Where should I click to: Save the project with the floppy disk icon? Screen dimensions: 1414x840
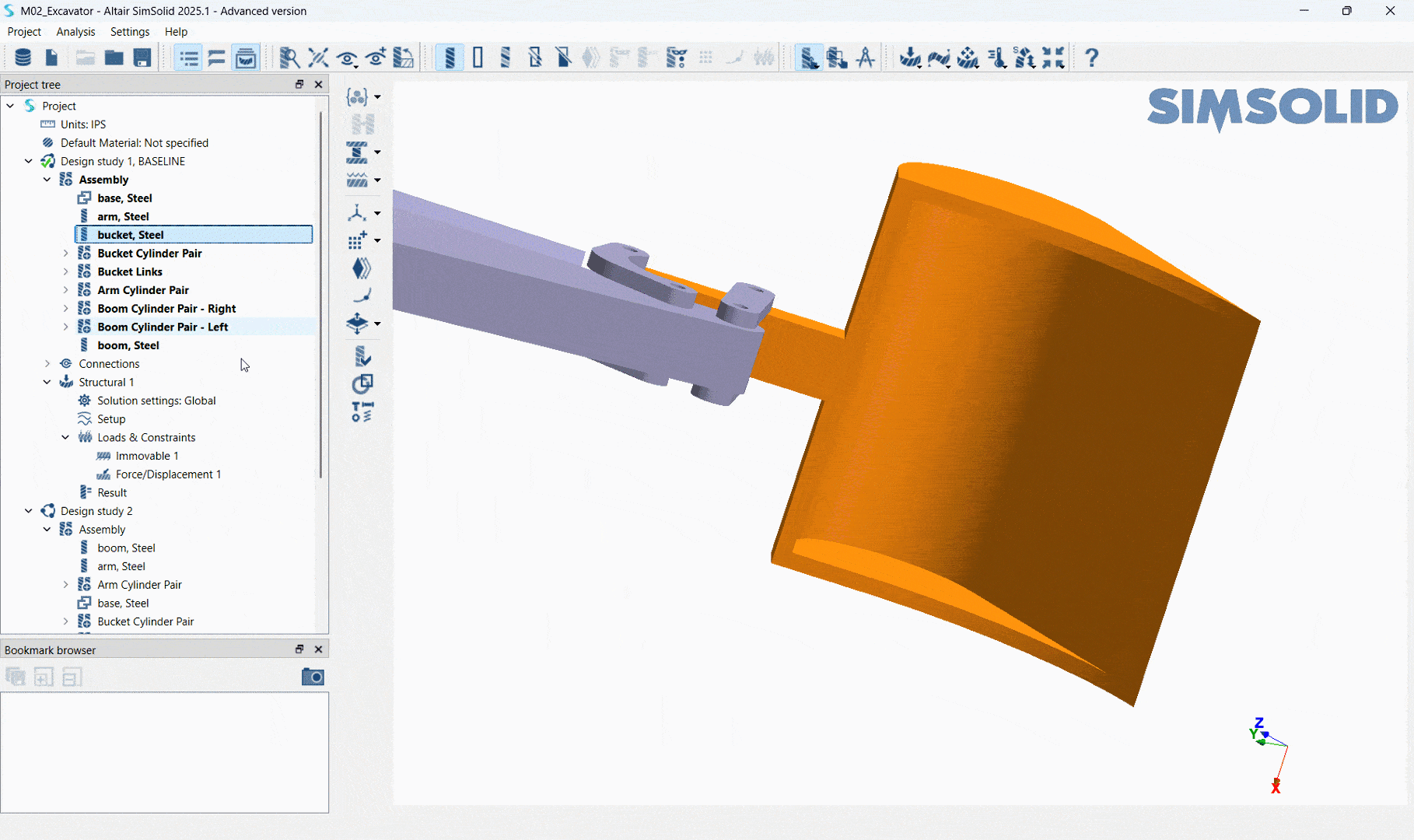tap(142, 58)
